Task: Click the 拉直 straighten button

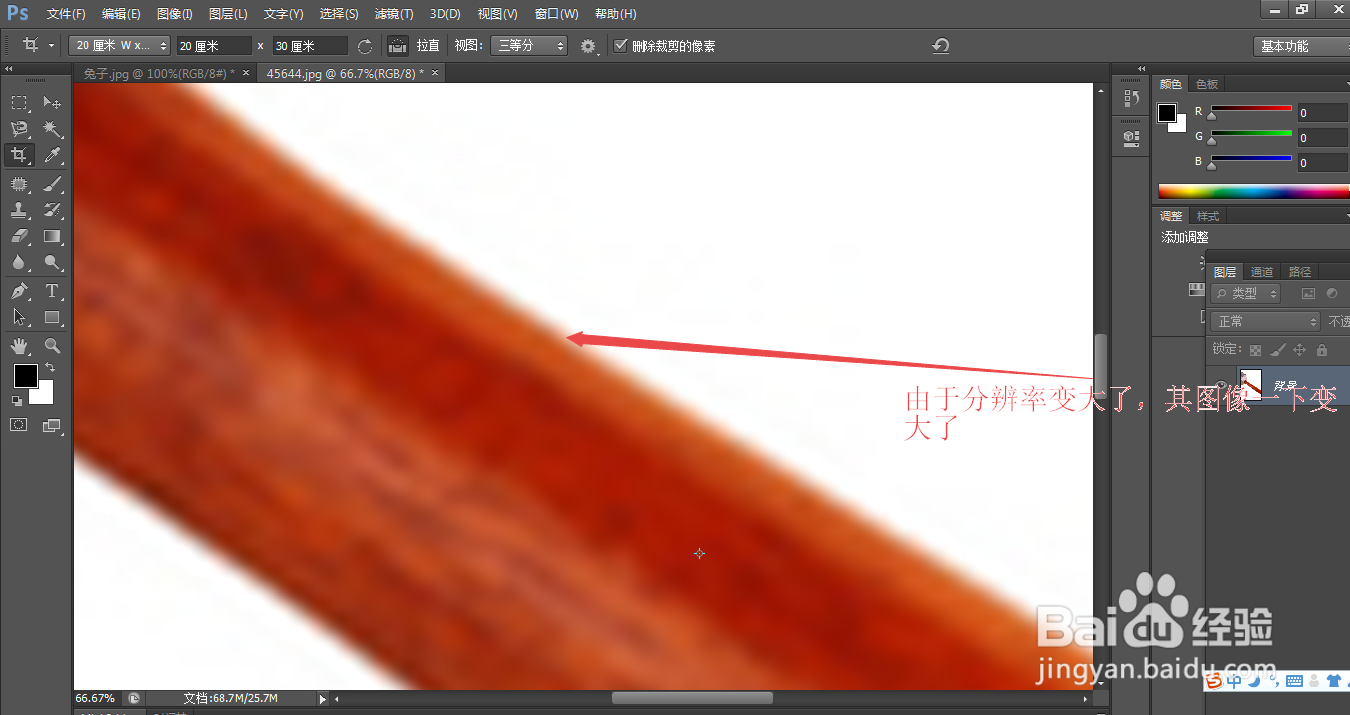Action: click(x=428, y=46)
